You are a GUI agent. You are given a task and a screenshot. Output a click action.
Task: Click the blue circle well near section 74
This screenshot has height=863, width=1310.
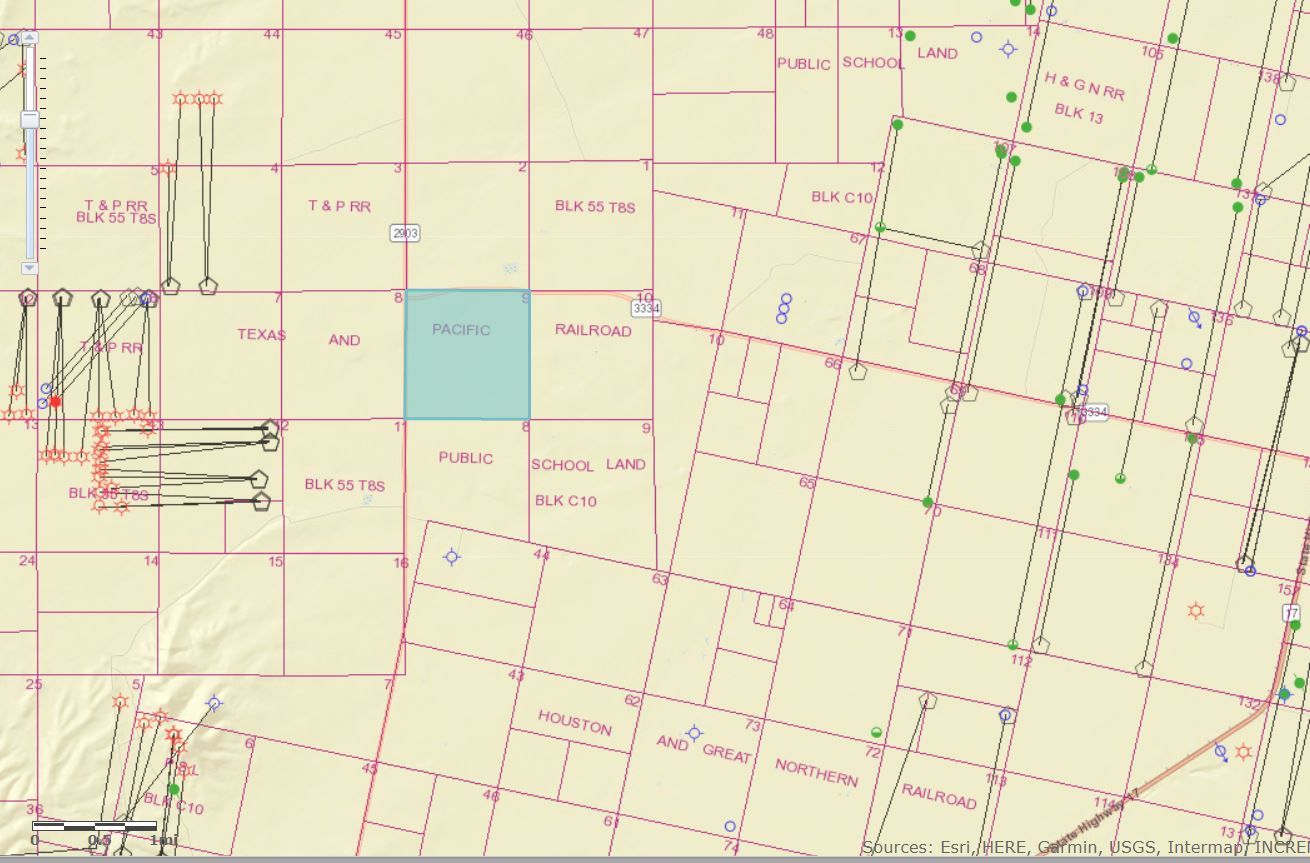click(730, 826)
